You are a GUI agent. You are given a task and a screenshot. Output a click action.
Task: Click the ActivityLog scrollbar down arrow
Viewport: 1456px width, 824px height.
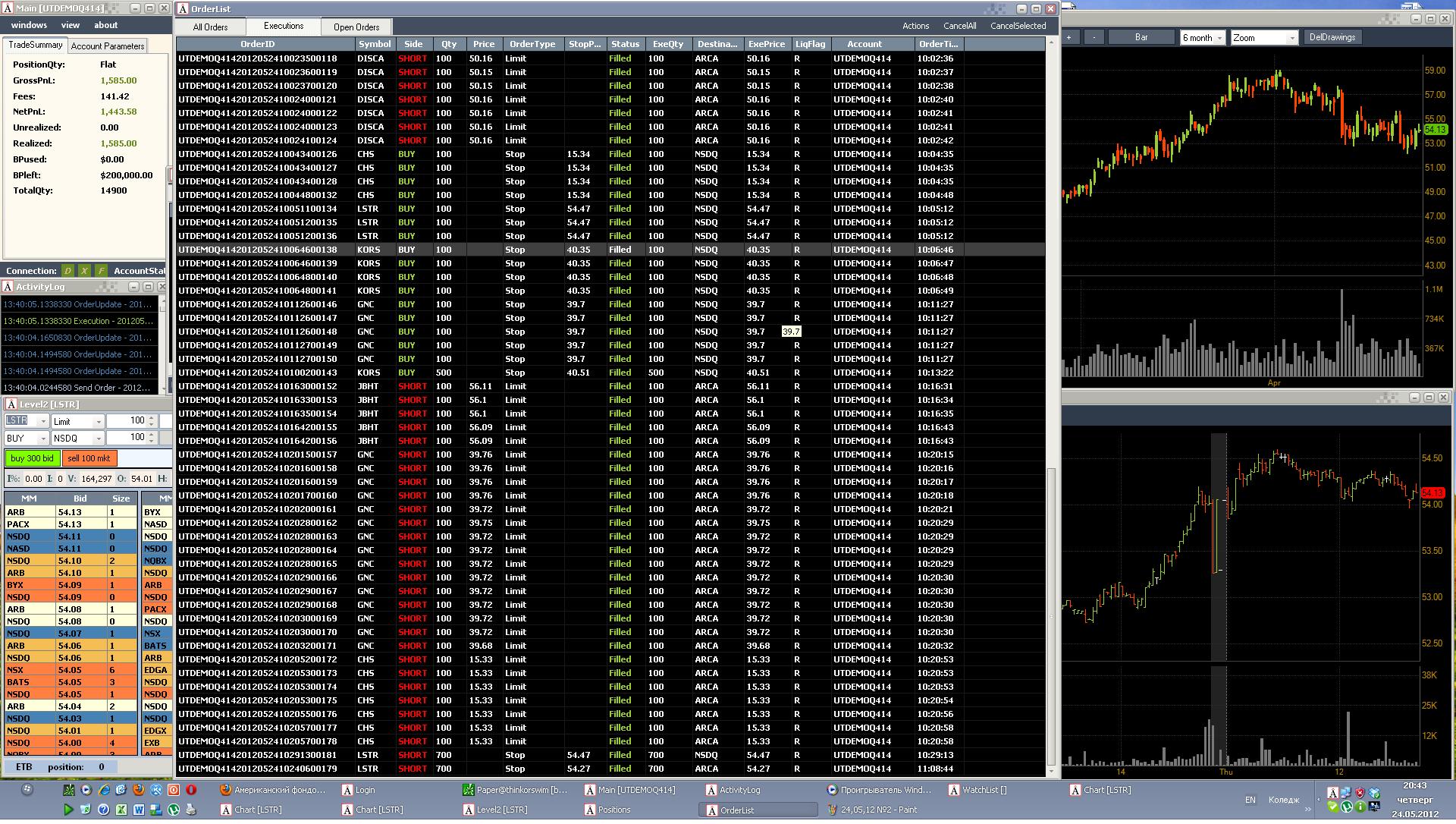(163, 389)
